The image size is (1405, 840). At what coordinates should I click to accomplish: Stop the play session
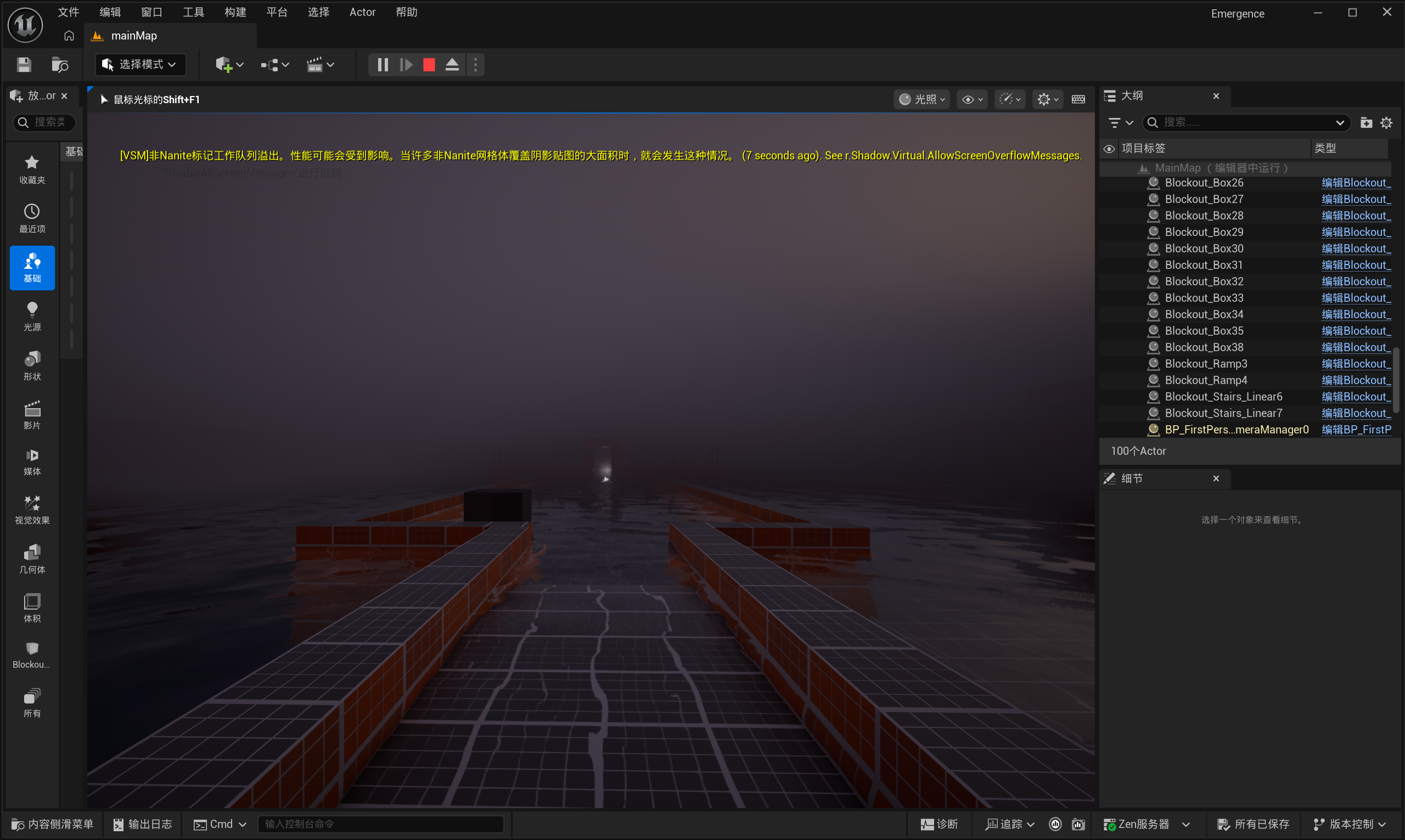(x=429, y=65)
